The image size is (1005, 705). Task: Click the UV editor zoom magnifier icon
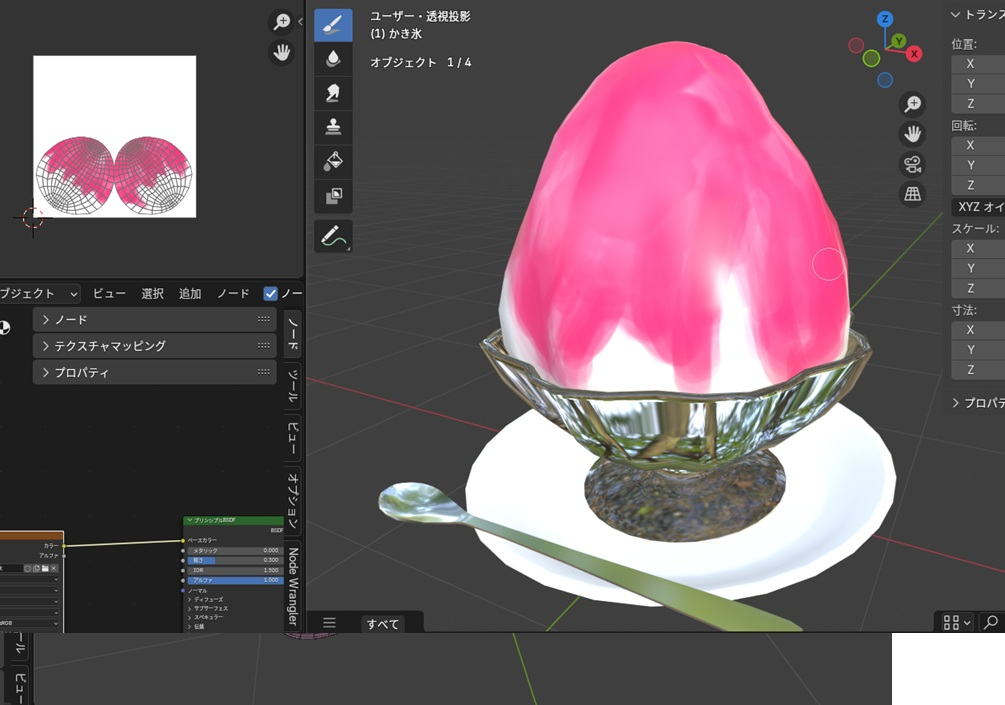coord(281,22)
